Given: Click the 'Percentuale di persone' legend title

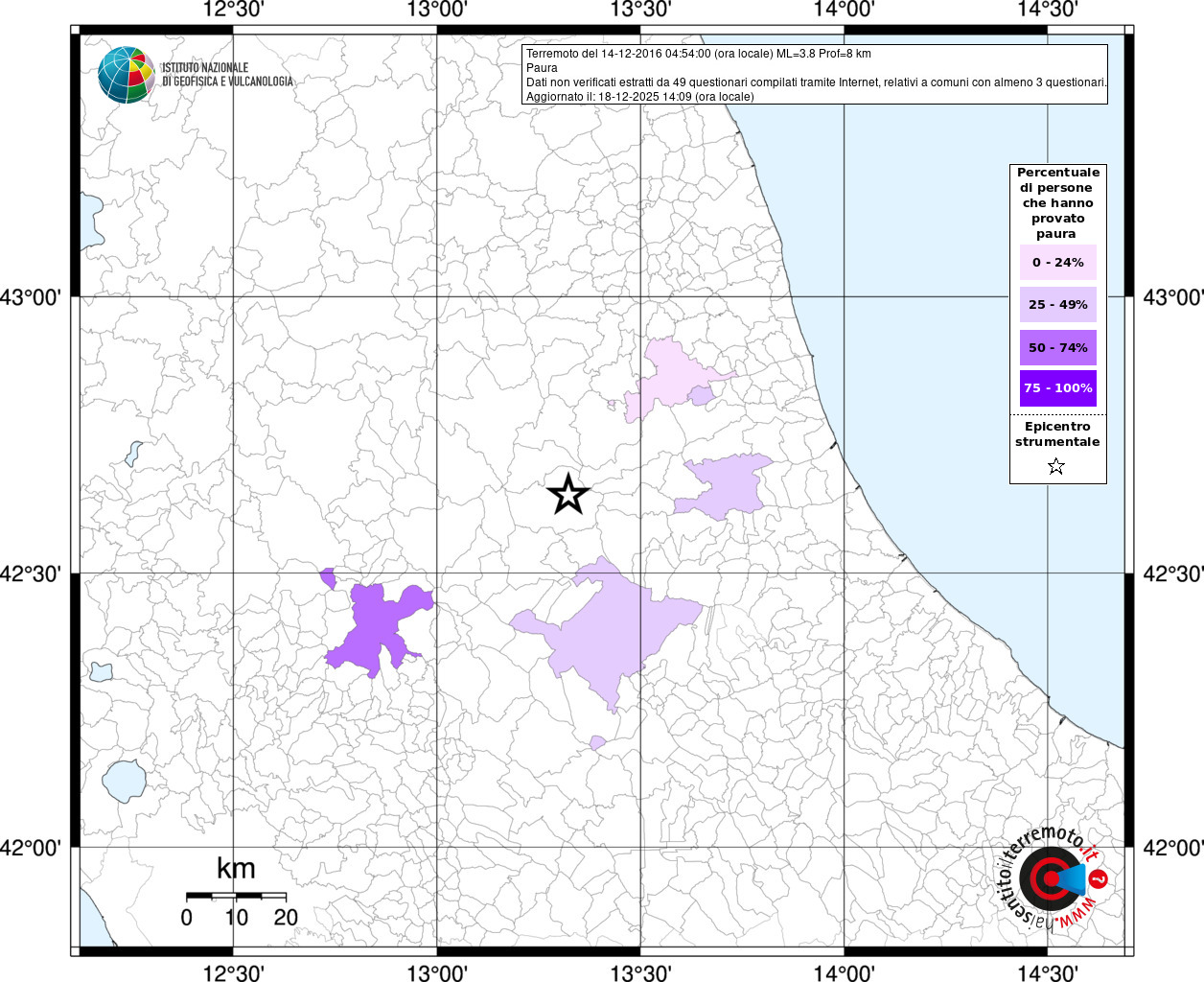Looking at the screenshot, I should coord(1058,202).
